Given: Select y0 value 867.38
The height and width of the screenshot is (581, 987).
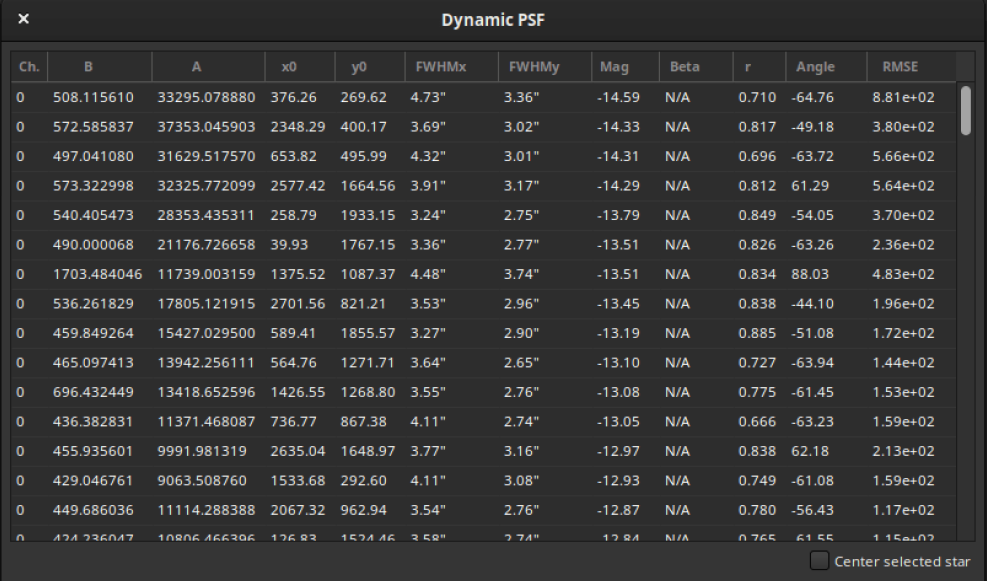Looking at the screenshot, I should [364, 422].
